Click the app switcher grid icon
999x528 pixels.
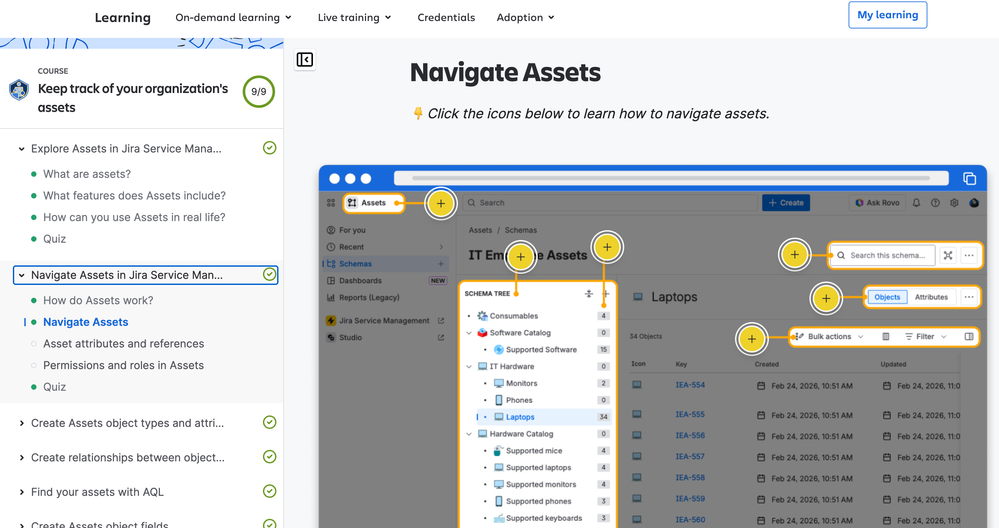point(331,203)
